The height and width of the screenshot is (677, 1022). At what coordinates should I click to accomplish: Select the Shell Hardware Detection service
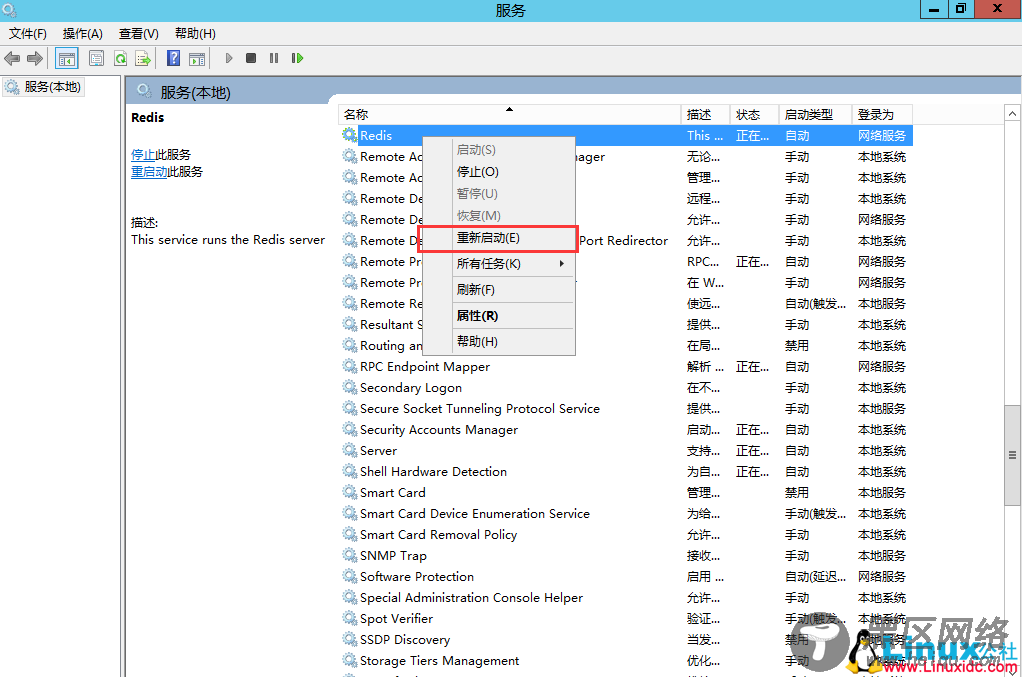(x=626, y=472)
